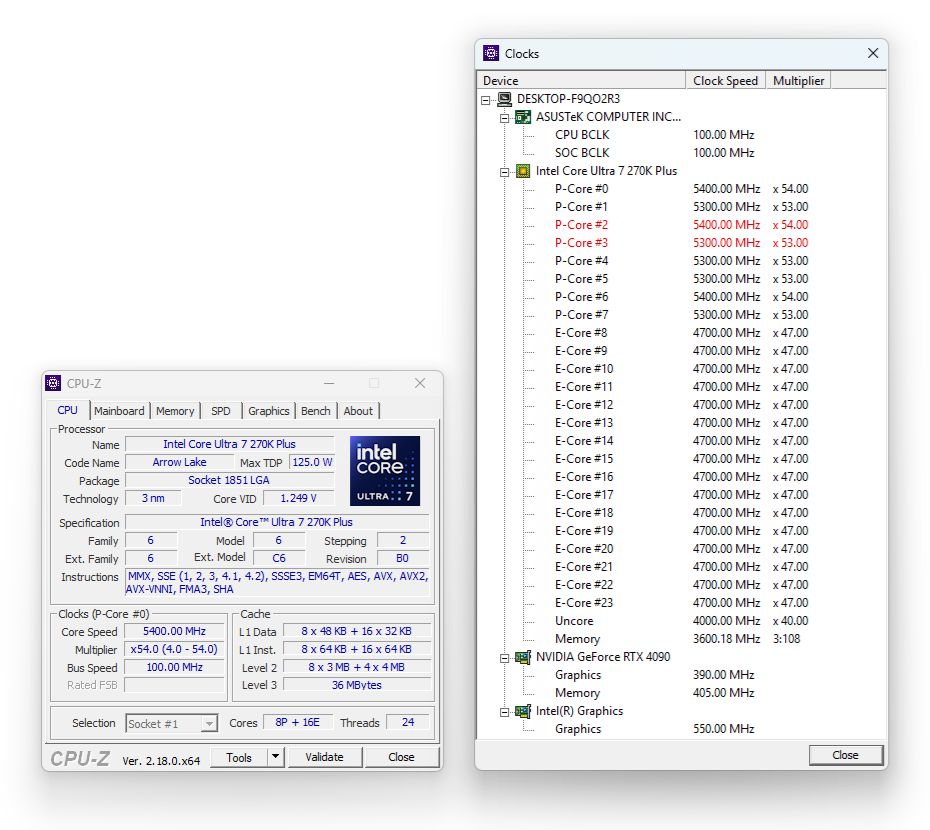Select the E-Core #8 row
930x830 pixels.
681,333
